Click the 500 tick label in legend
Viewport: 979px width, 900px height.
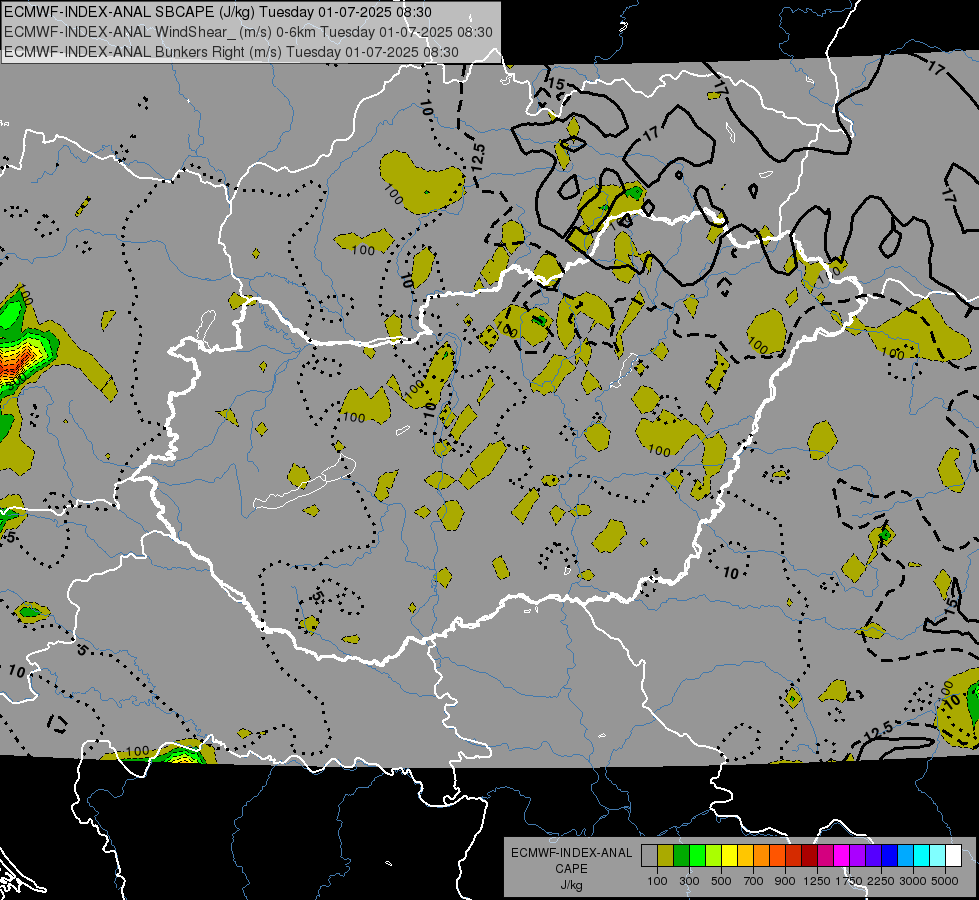(721, 881)
